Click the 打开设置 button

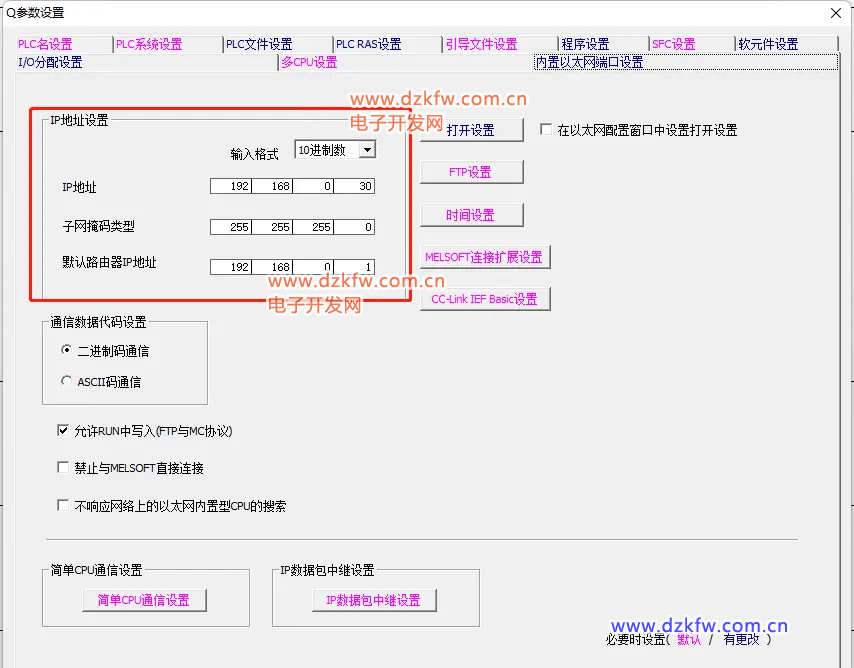tap(471, 130)
